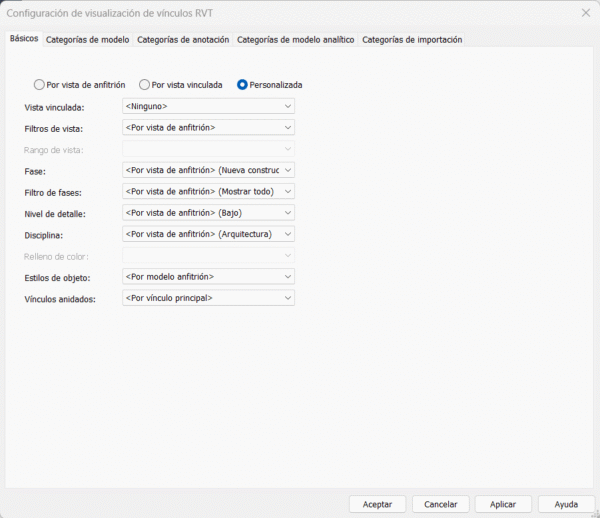The width and height of the screenshot is (600, 518).
Task: Expand the Disciplina dropdown
Action: pos(208,234)
